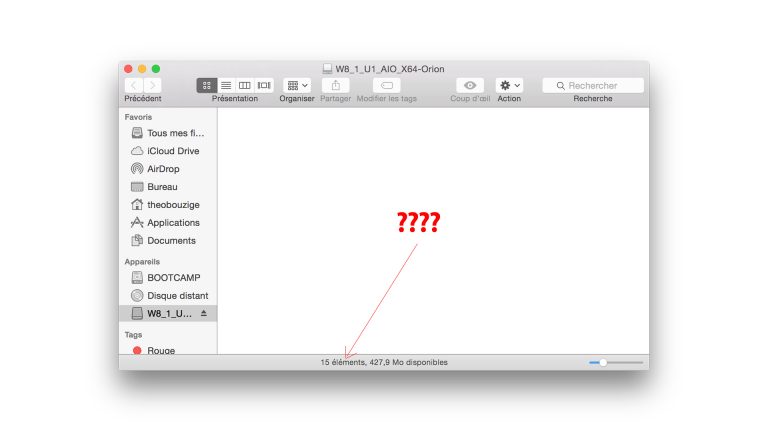Click the Coup d'œil eye icon
Viewport: 768px width, 432px height.
tap(470, 85)
